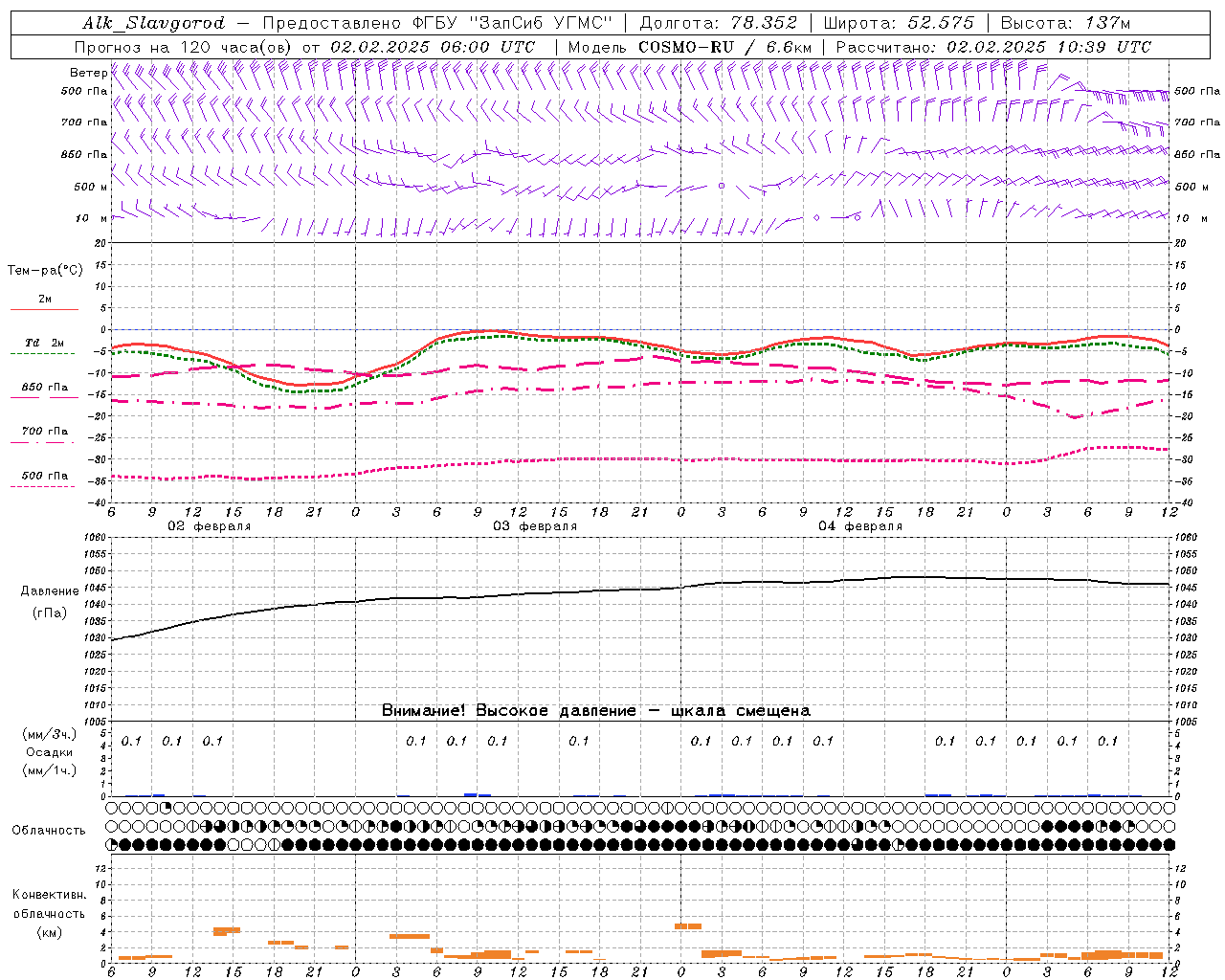This screenshot has width=1225, height=980.
Task: Click the Облачность cloud cover label
Action: click(49, 831)
